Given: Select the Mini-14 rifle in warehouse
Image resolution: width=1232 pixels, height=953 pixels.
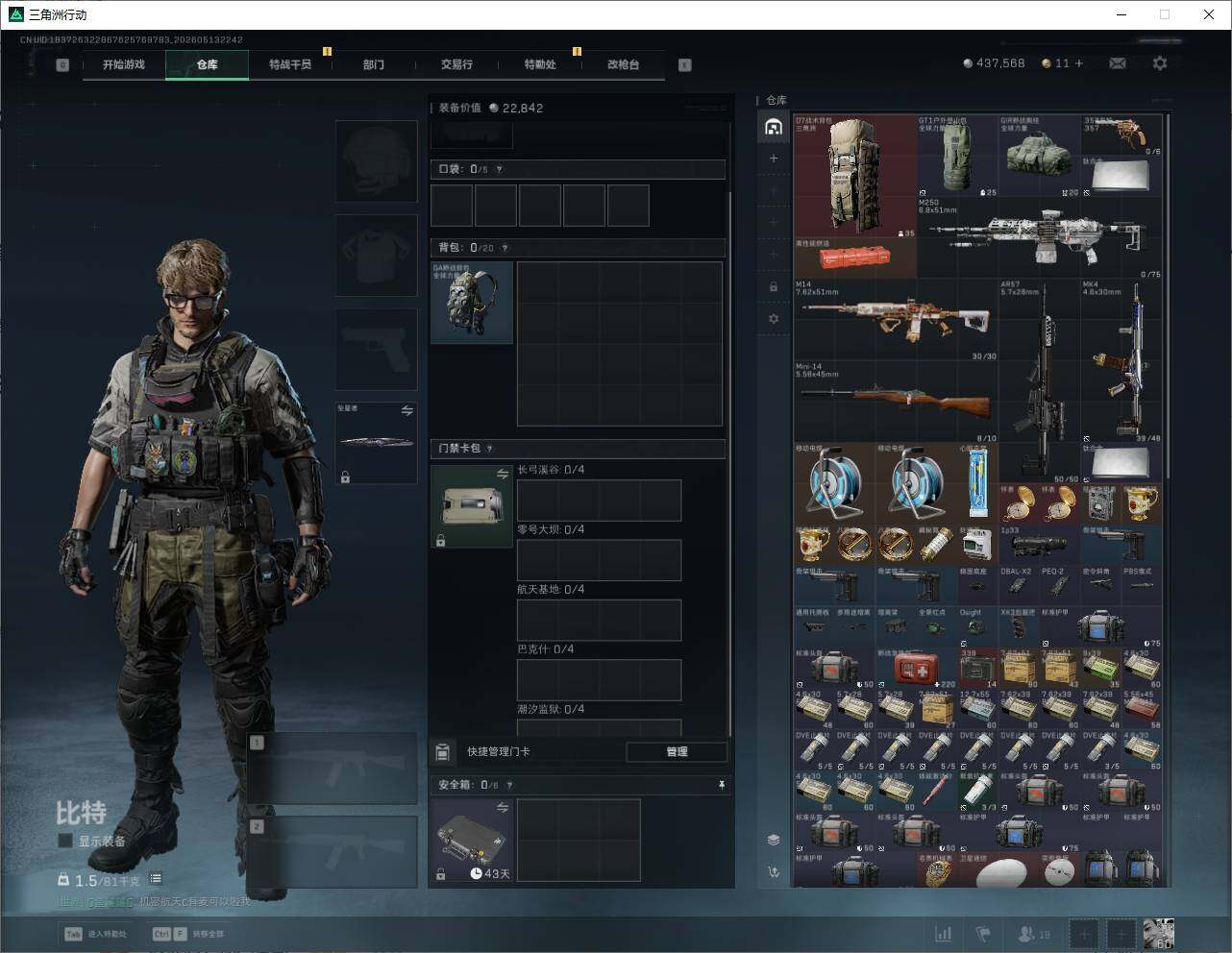Looking at the screenshot, I should (897, 402).
